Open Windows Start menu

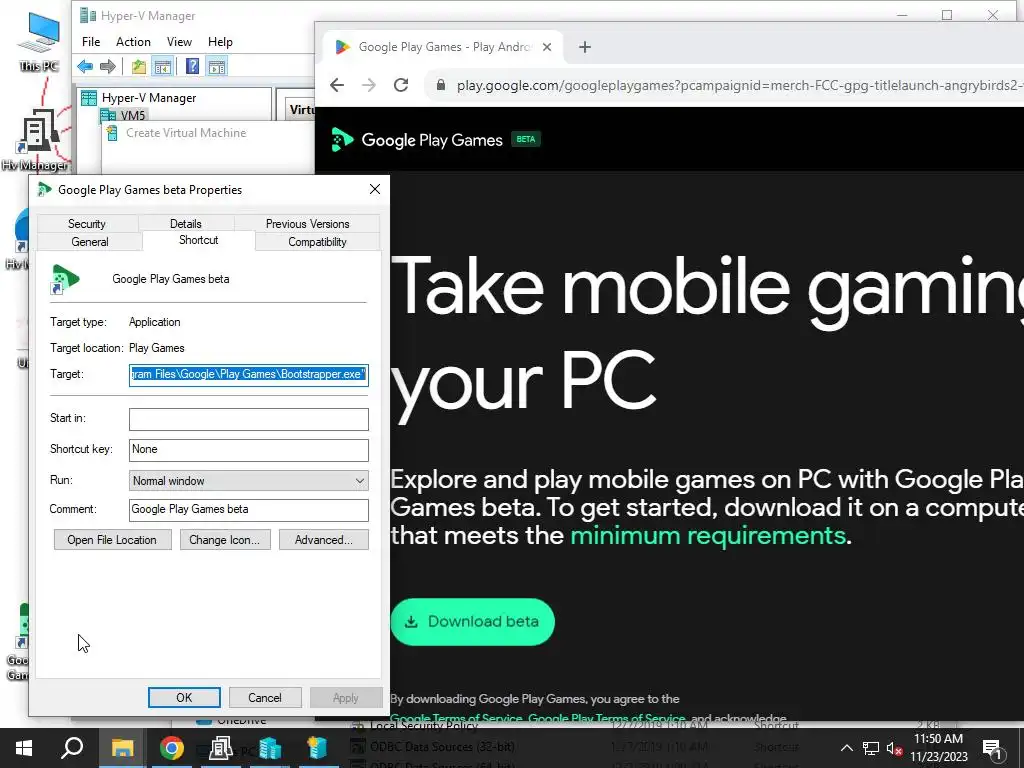click(x=24, y=748)
